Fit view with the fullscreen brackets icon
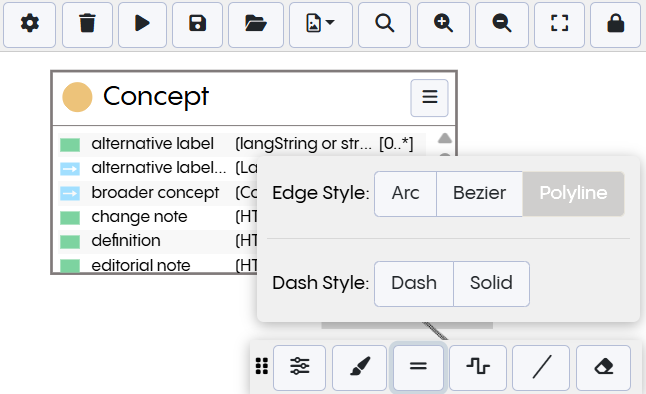The height and width of the screenshot is (394, 646). (559, 25)
